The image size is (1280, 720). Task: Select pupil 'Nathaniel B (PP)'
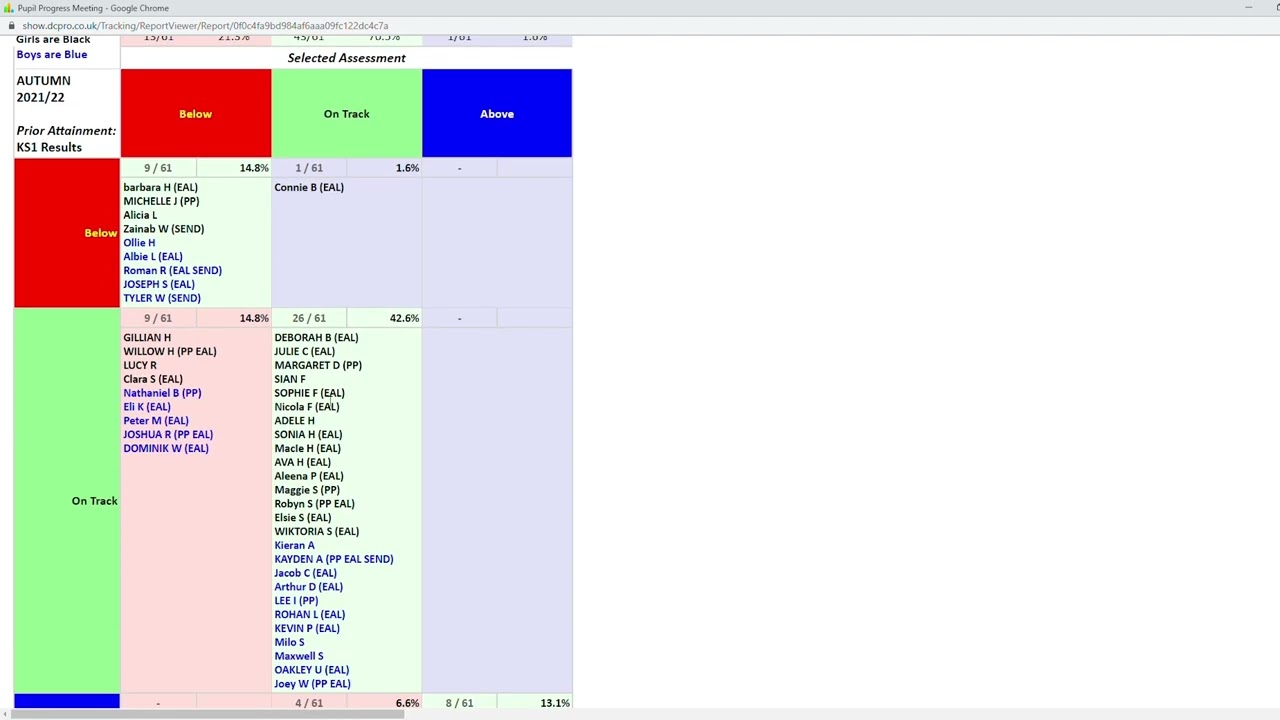tap(162, 393)
